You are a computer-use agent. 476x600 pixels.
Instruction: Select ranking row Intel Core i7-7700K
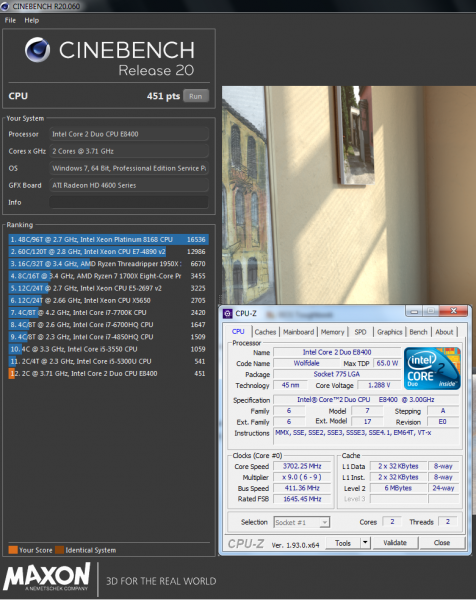[x=108, y=313]
